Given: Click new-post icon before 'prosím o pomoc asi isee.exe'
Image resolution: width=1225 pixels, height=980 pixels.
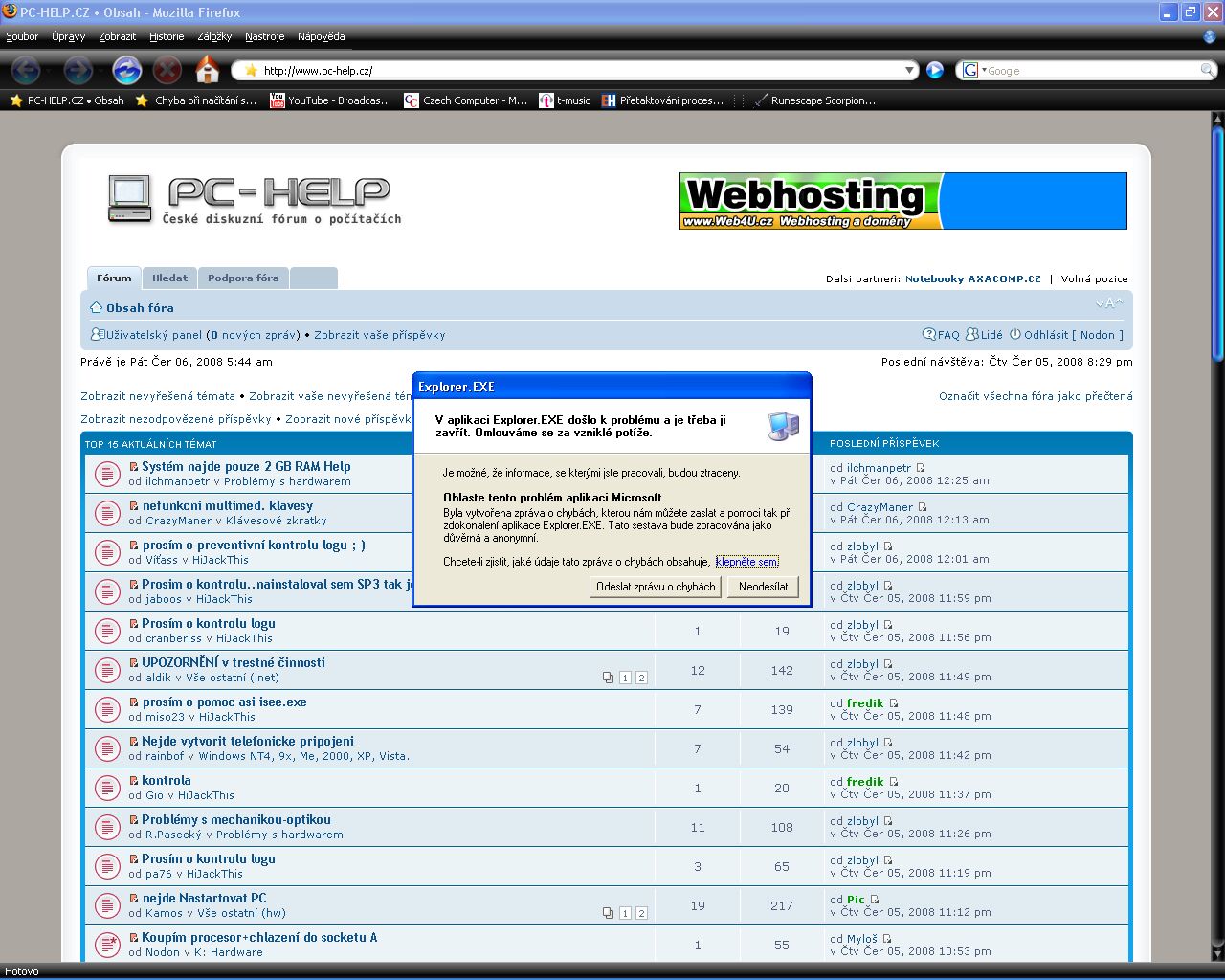Looking at the screenshot, I should [x=134, y=702].
